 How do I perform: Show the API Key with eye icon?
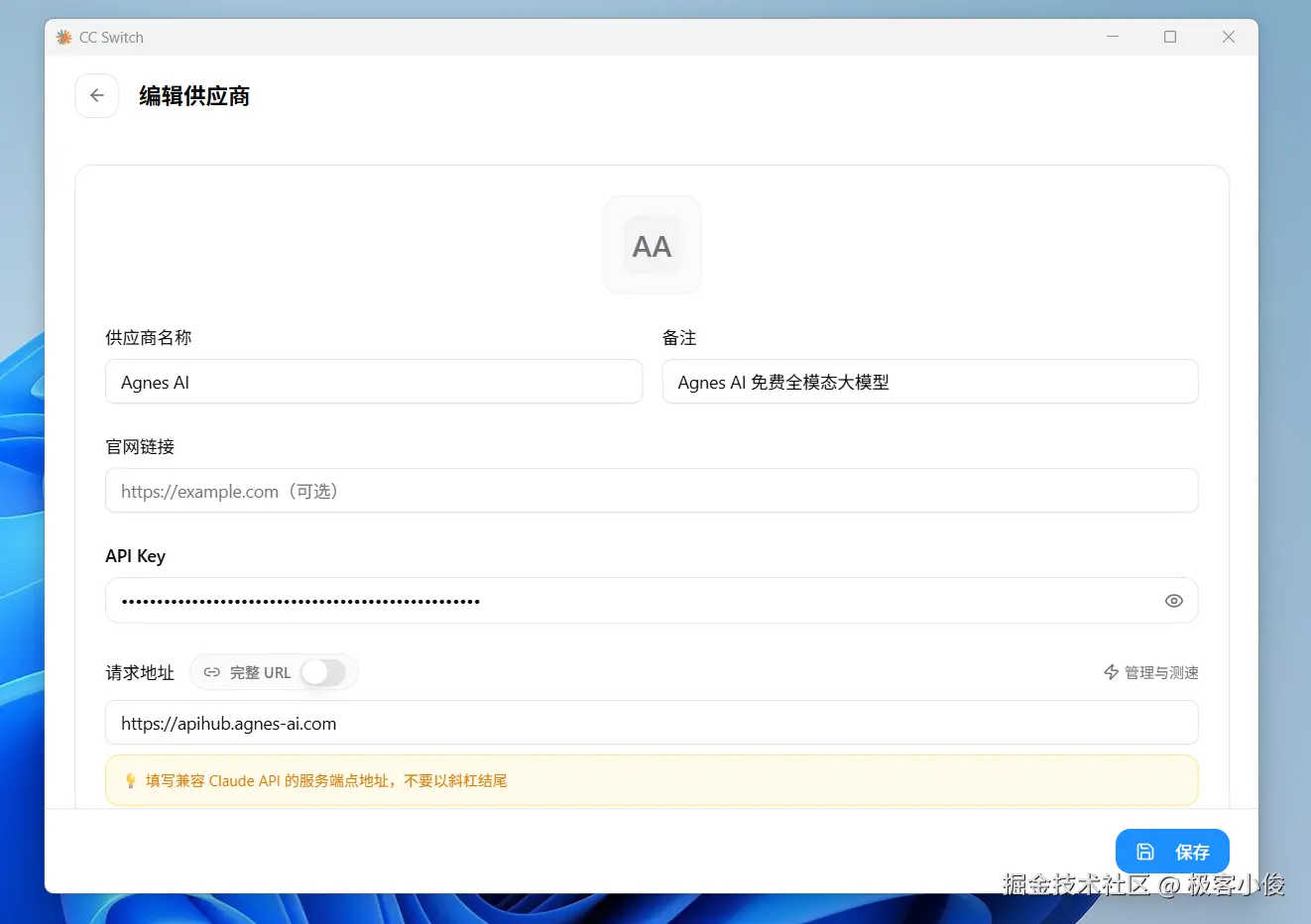tap(1174, 601)
